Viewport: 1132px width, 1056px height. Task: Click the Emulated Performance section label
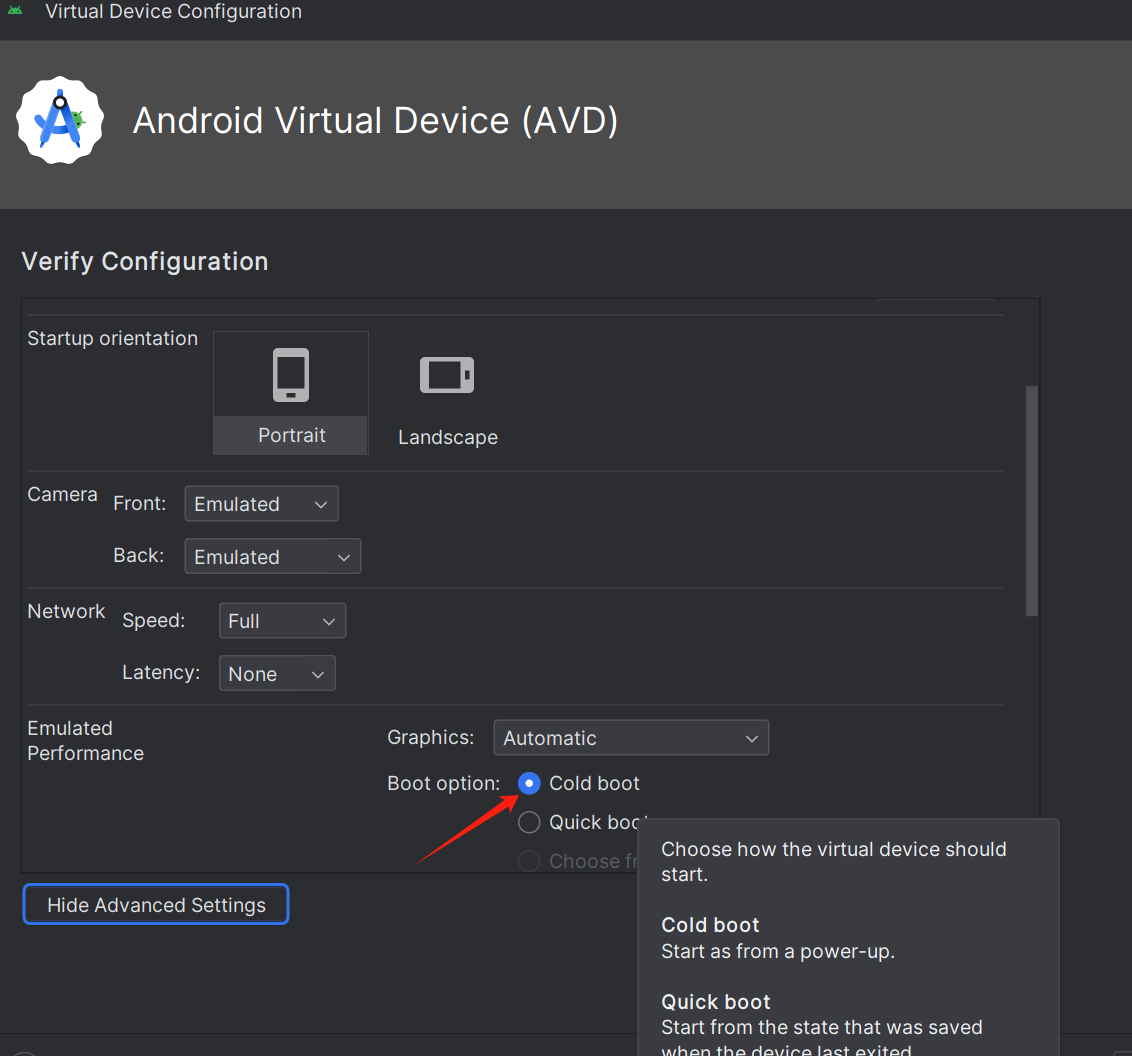[85, 741]
